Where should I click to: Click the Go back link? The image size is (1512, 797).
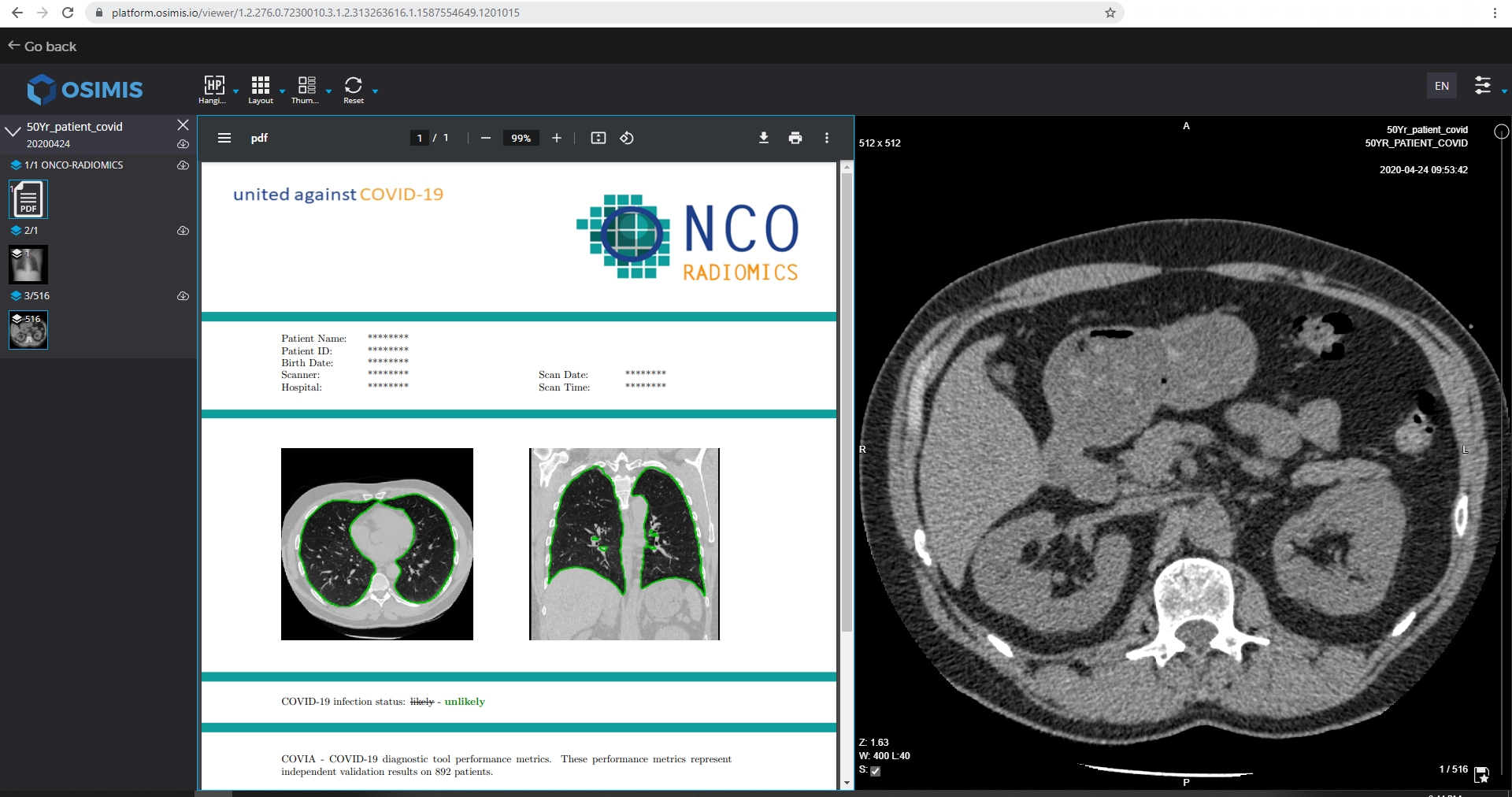[43, 46]
